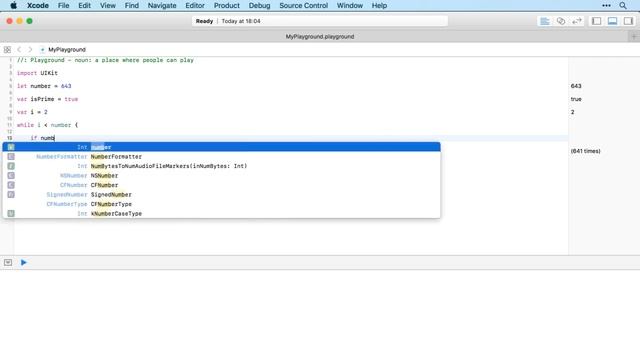Click the 'while i < number {' line
The image size is (640, 360).
[47, 125]
